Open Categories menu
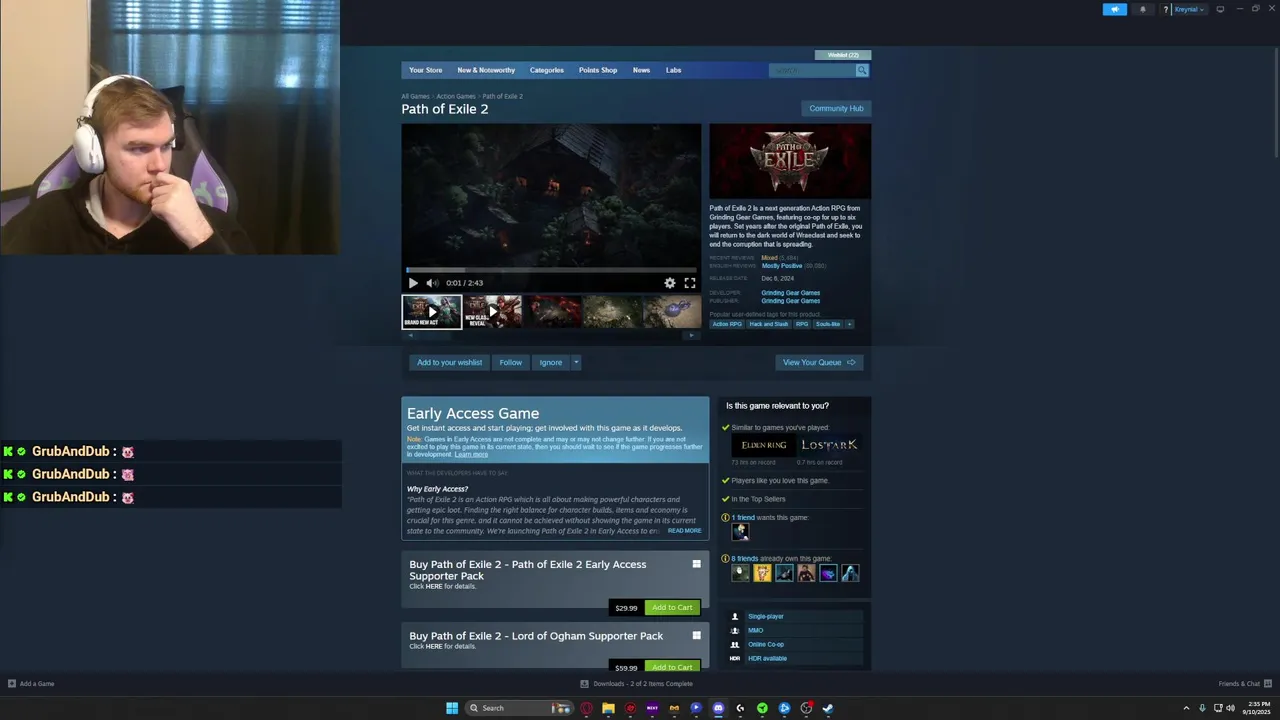The image size is (1280, 720). [547, 70]
